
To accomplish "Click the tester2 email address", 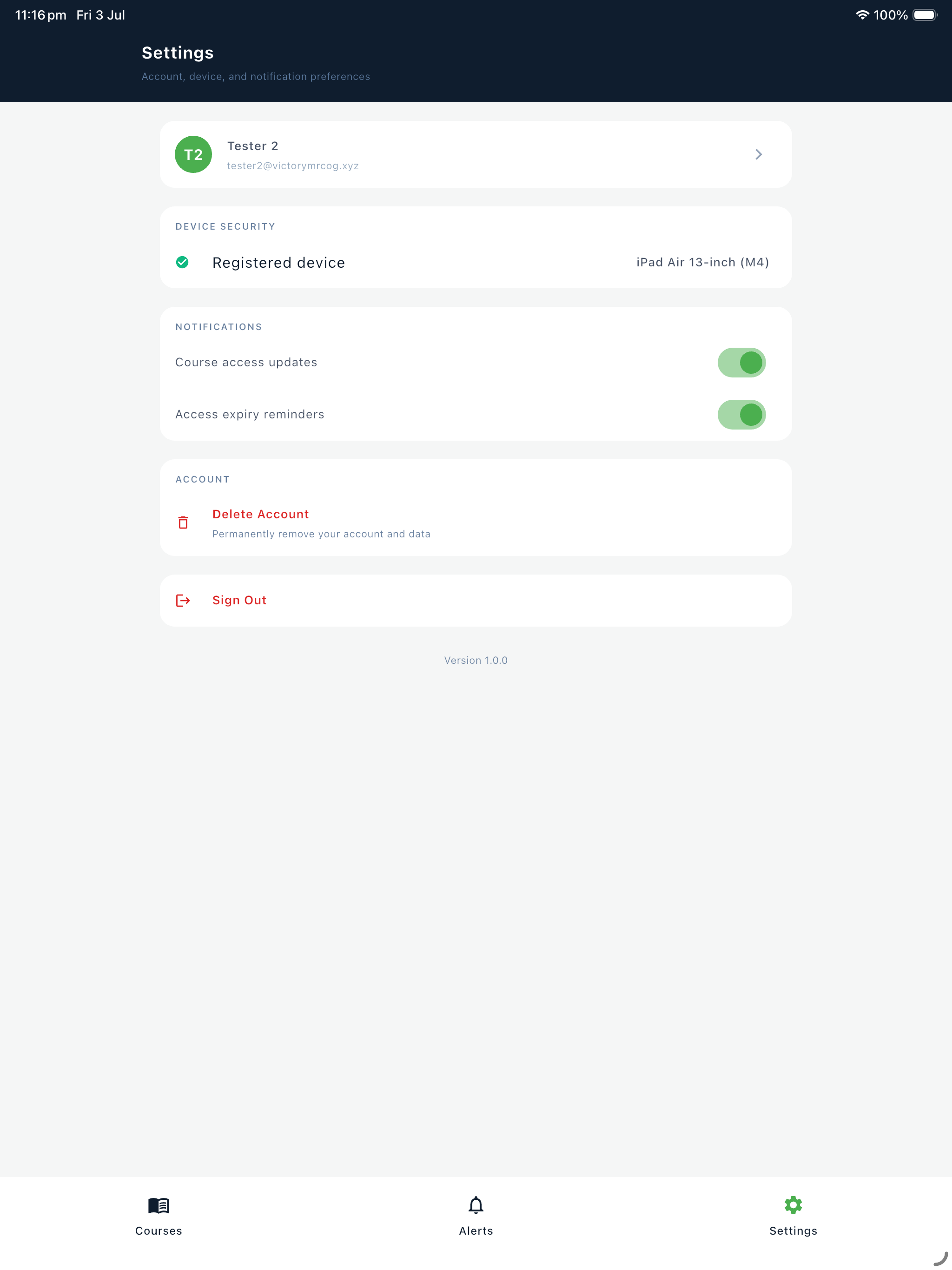I will [x=293, y=166].
